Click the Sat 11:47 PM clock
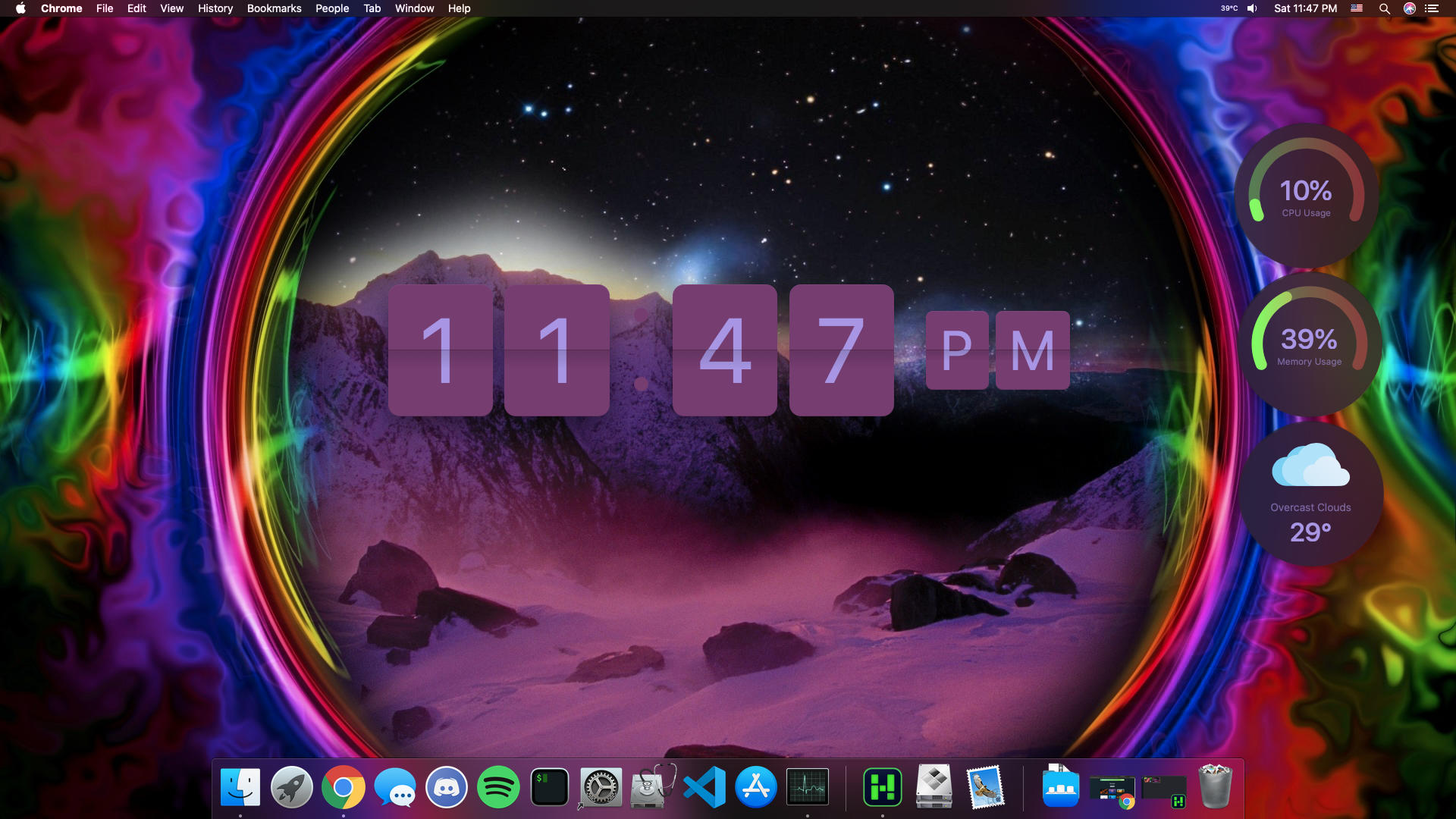 [x=1305, y=8]
